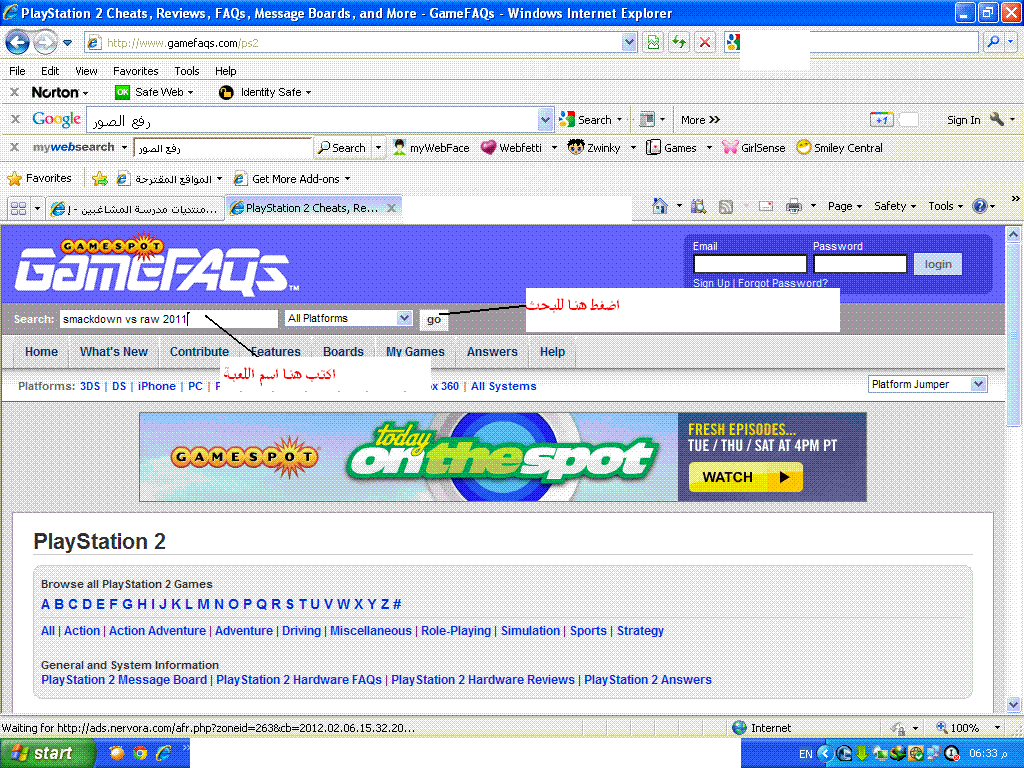Image resolution: width=1024 pixels, height=768 pixels.
Task: Click the red Stop loading icon
Action: [705, 43]
